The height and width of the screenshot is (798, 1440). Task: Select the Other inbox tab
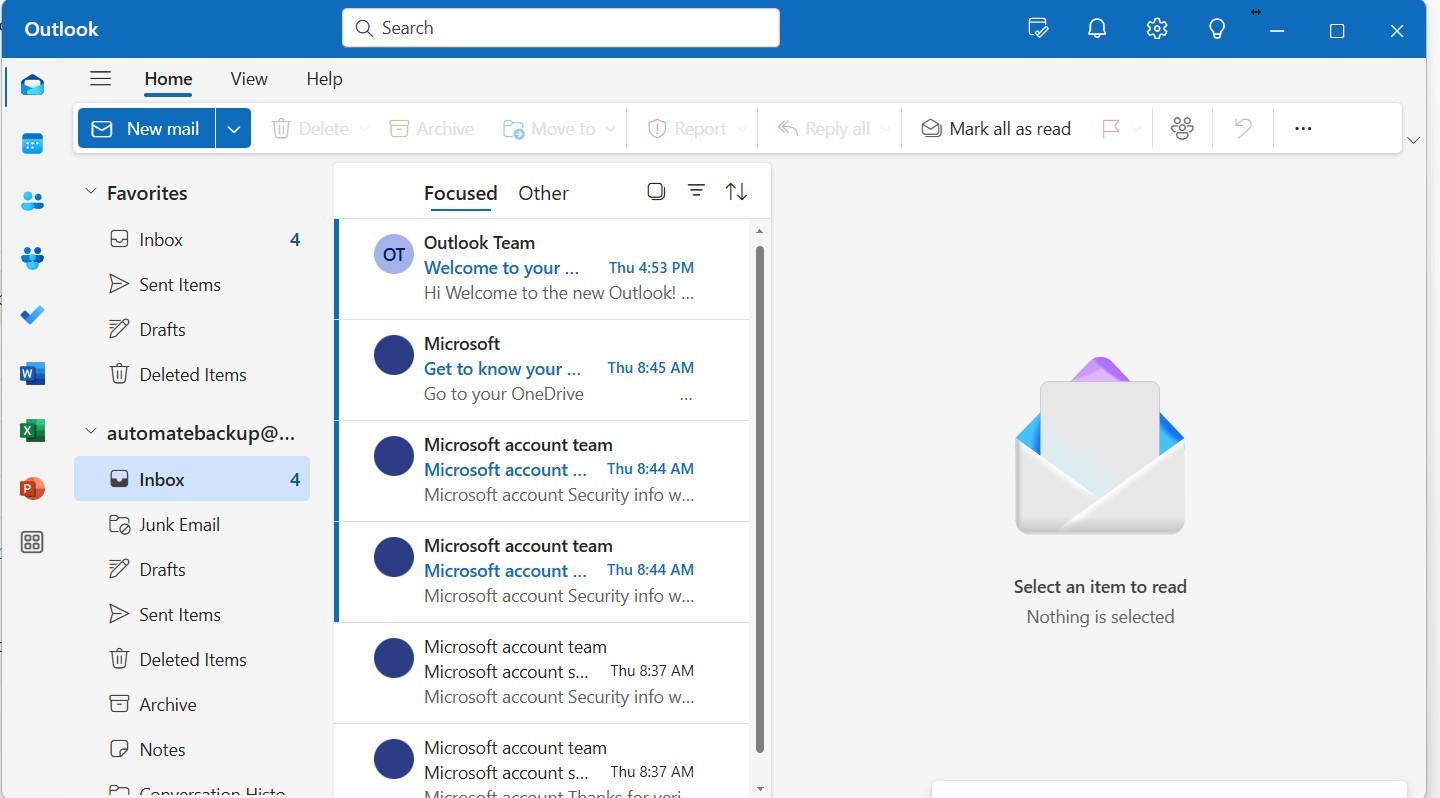(543, 193)
